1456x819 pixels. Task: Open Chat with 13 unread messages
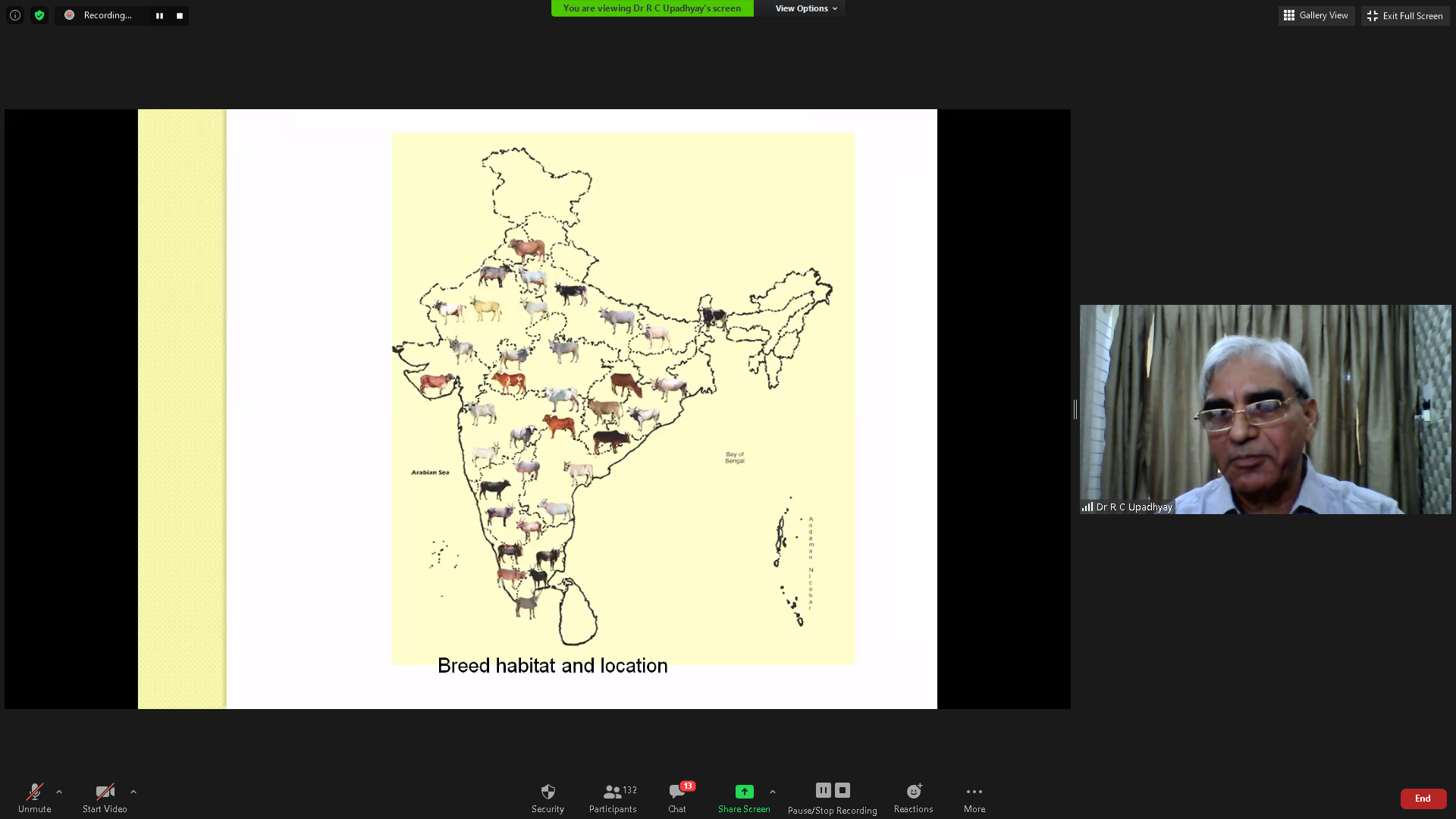pos(677,798)
